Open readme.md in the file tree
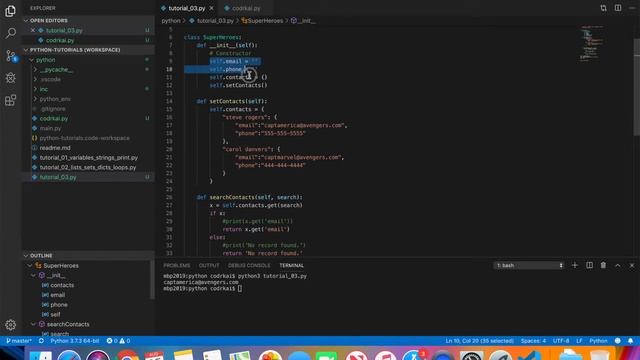The height and width of the screenshot is (360, 640). pos(55,148)
